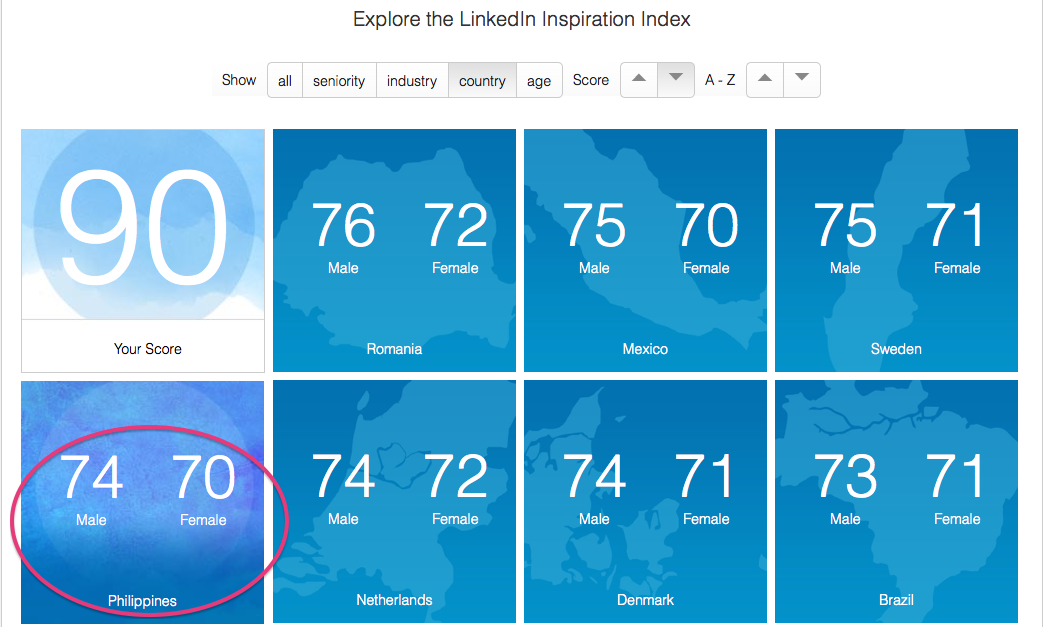
Task: Click Netherlands' female score 72
Action: coord(456,475)
